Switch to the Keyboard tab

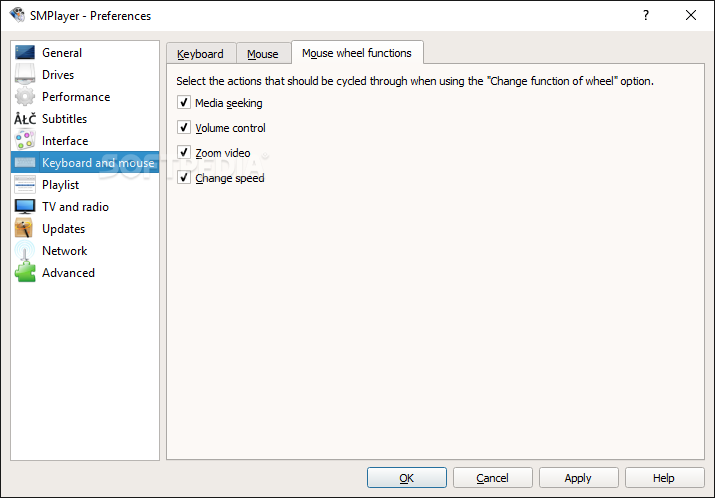(201, 54)
